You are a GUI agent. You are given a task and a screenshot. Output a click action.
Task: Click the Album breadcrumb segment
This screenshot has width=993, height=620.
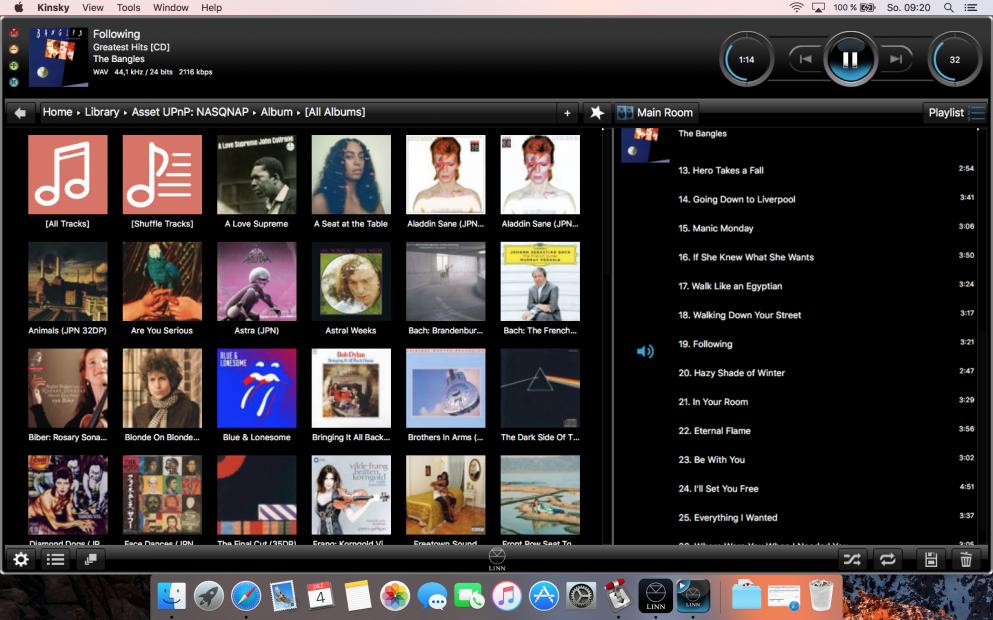[277, 112]
